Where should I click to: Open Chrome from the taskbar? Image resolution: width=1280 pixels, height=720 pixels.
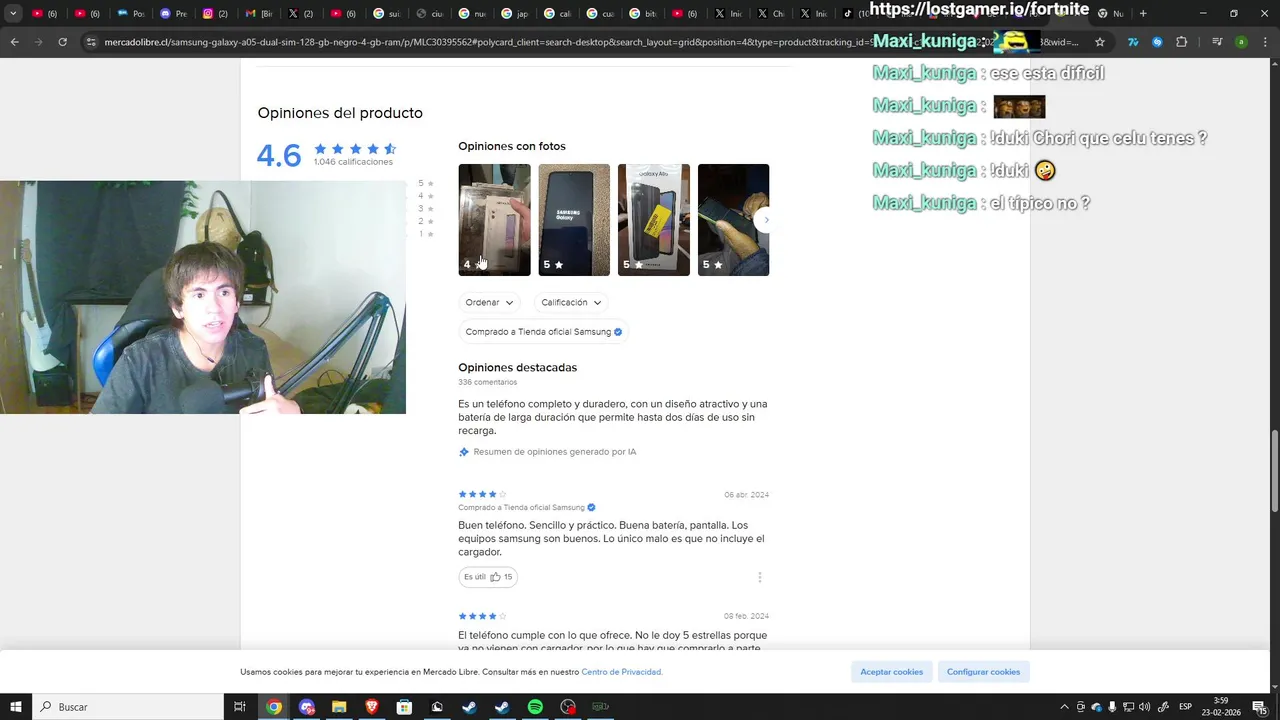point(274,707)
